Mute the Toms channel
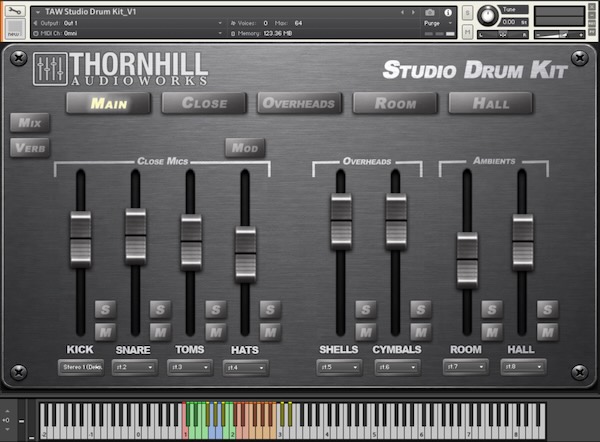This screenshot has width=600, height=442. [215, 332]
